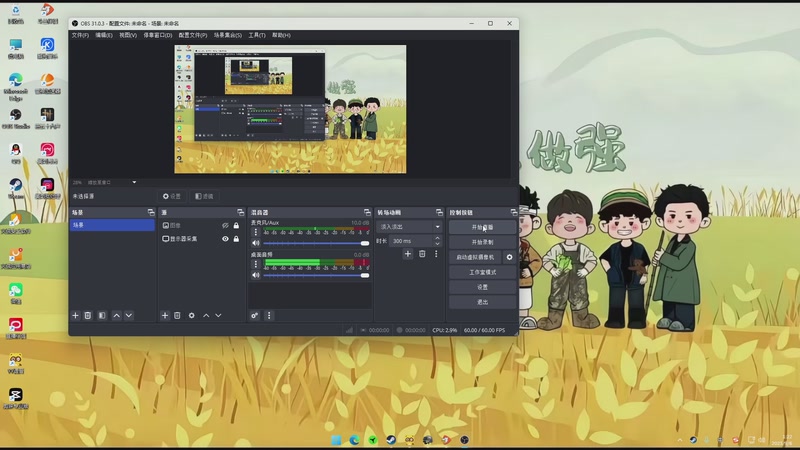Click the Windows Start button on the taskbar

point(336,440)
